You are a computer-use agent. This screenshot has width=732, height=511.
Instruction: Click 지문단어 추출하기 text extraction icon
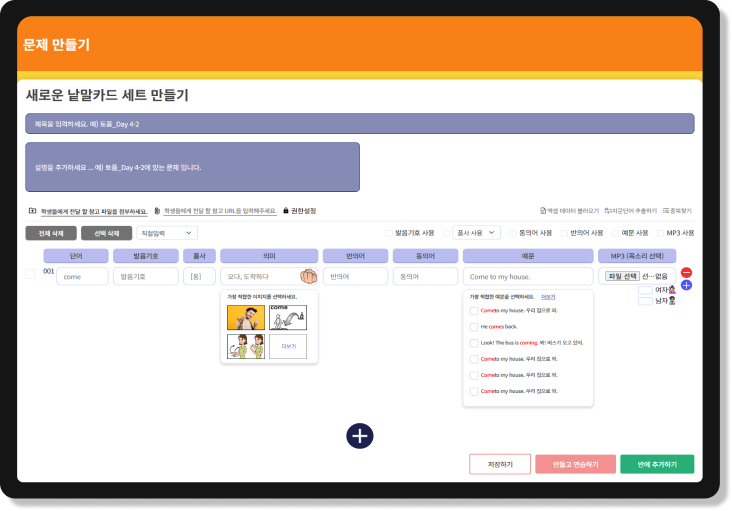(x=607, y=211)
